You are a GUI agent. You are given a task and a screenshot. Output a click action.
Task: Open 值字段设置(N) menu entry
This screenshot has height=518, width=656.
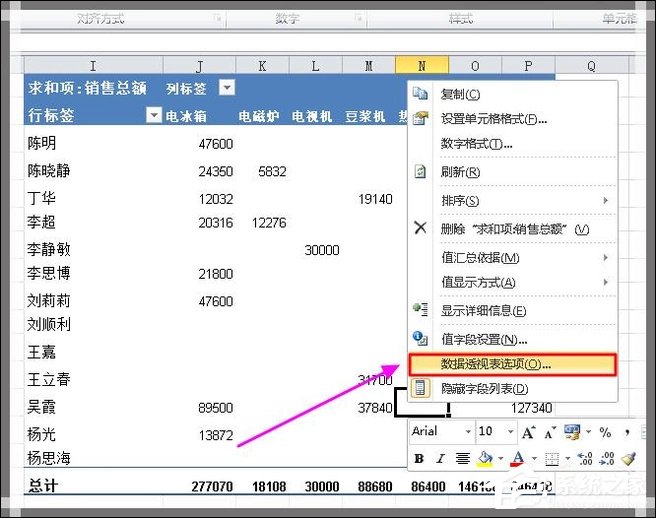[x=484, y=340]
